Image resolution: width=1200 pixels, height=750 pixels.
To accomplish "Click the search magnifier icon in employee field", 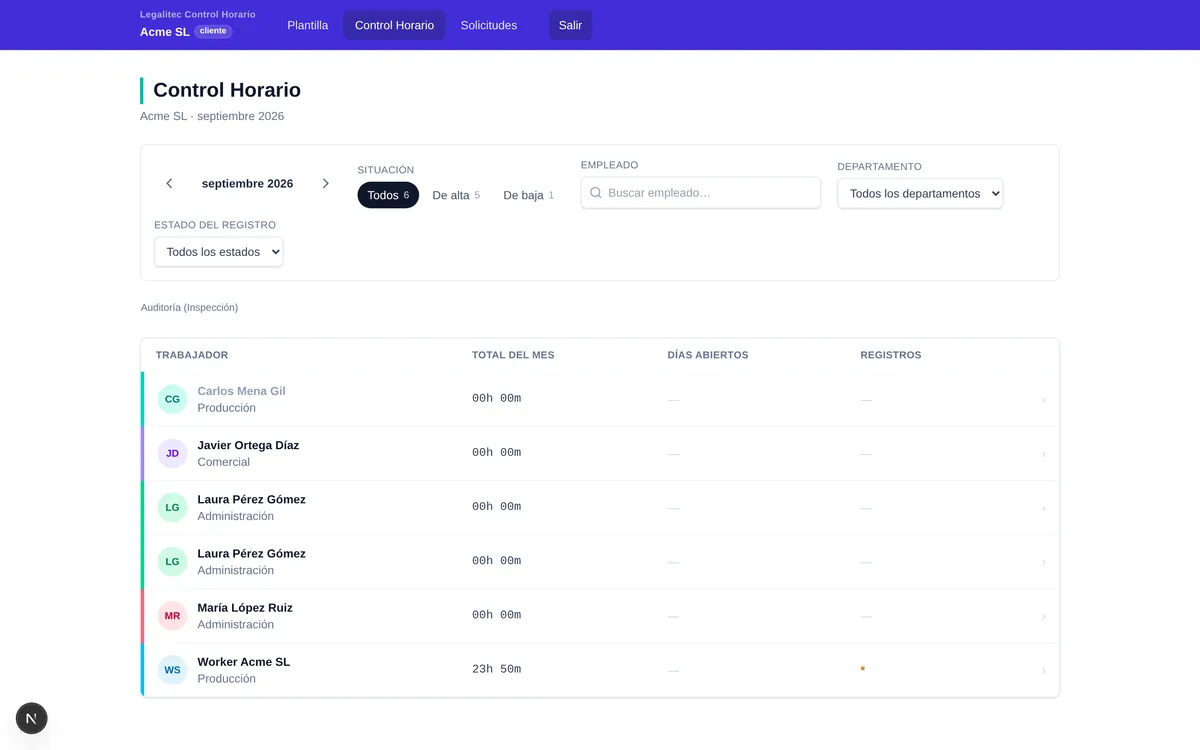I will pos(596,193).
